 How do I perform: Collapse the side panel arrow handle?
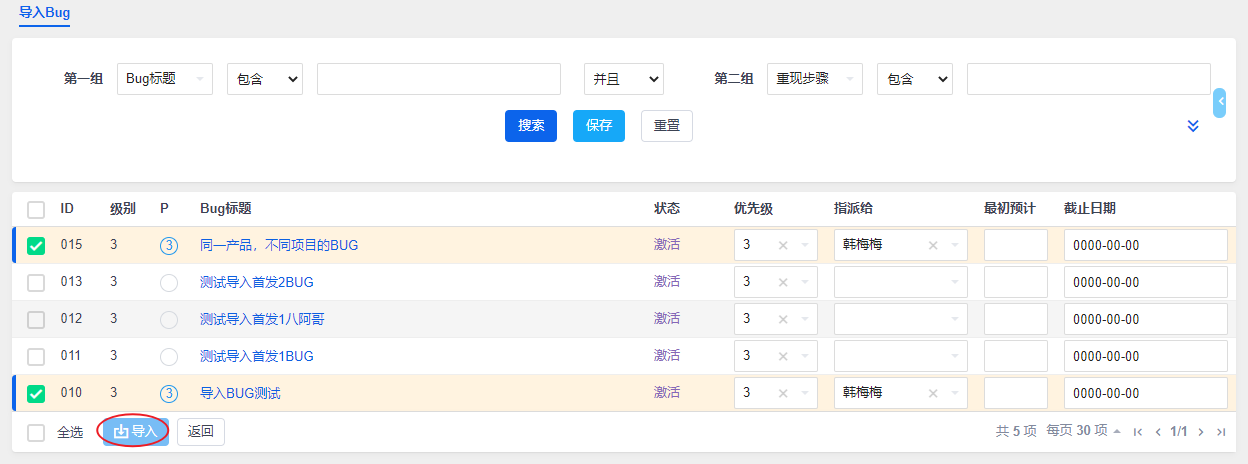[x=1220, y=103]
